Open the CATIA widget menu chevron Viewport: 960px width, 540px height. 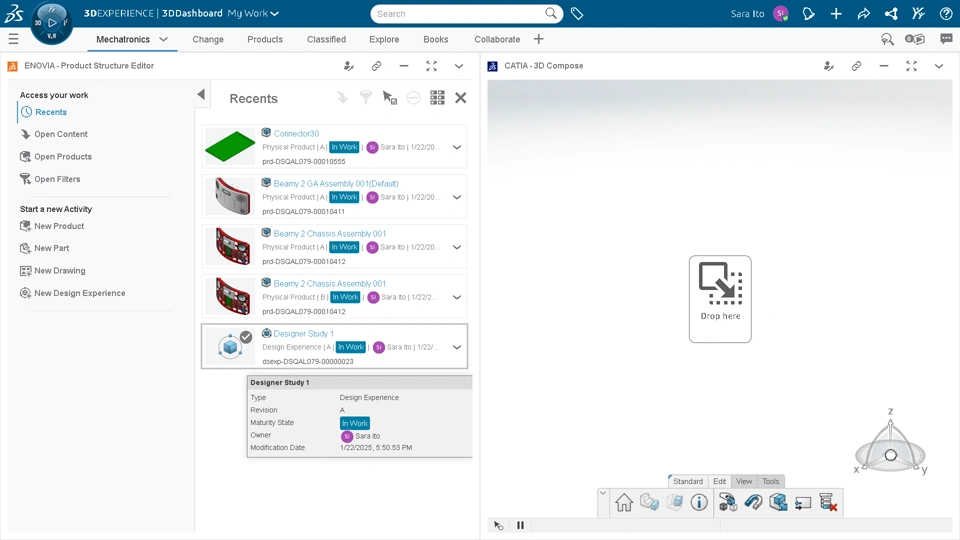tap(939, 66)
